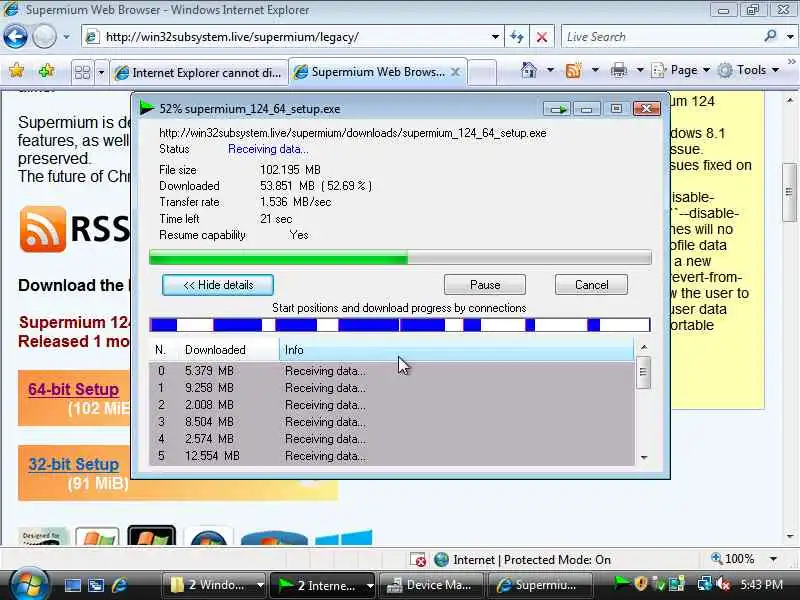The height and width of the screenshot is (600, 800).
Task: Stop page loading with the red X
Action: coord(542,37)
